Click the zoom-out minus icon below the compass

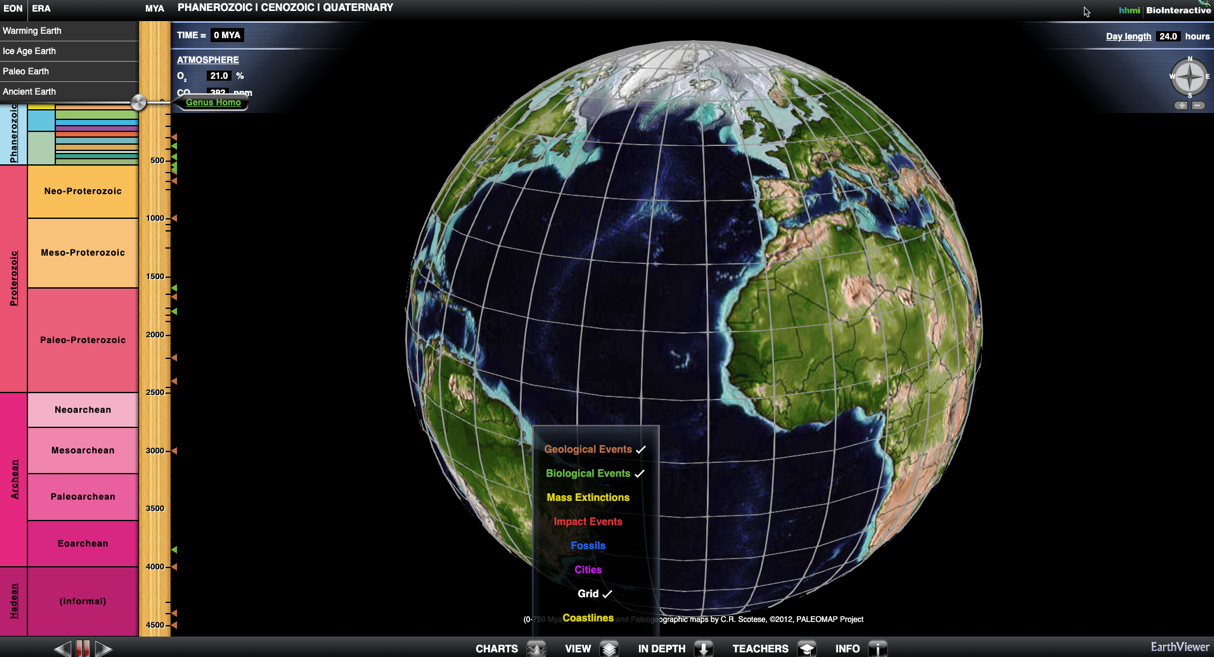click(x=1198, y=105)
